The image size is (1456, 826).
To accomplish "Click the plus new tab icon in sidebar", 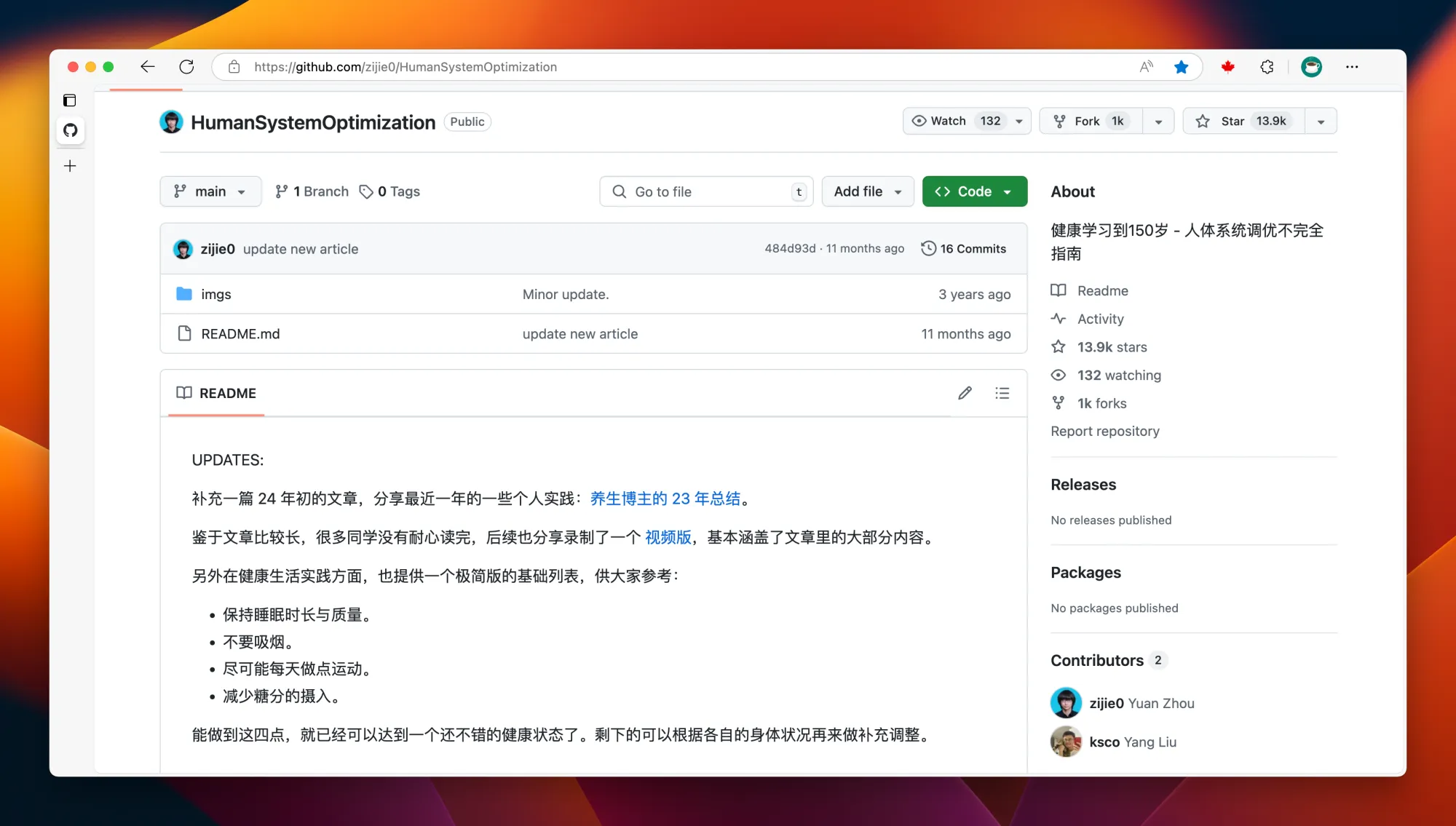I will [x=70, y=166].
